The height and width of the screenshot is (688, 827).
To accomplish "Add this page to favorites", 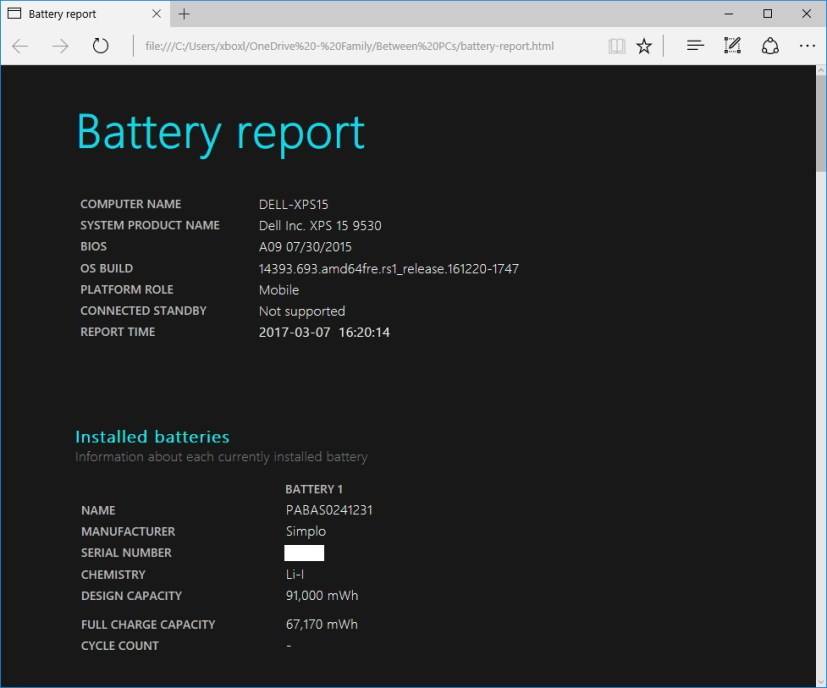I will (x=644, y=45).
